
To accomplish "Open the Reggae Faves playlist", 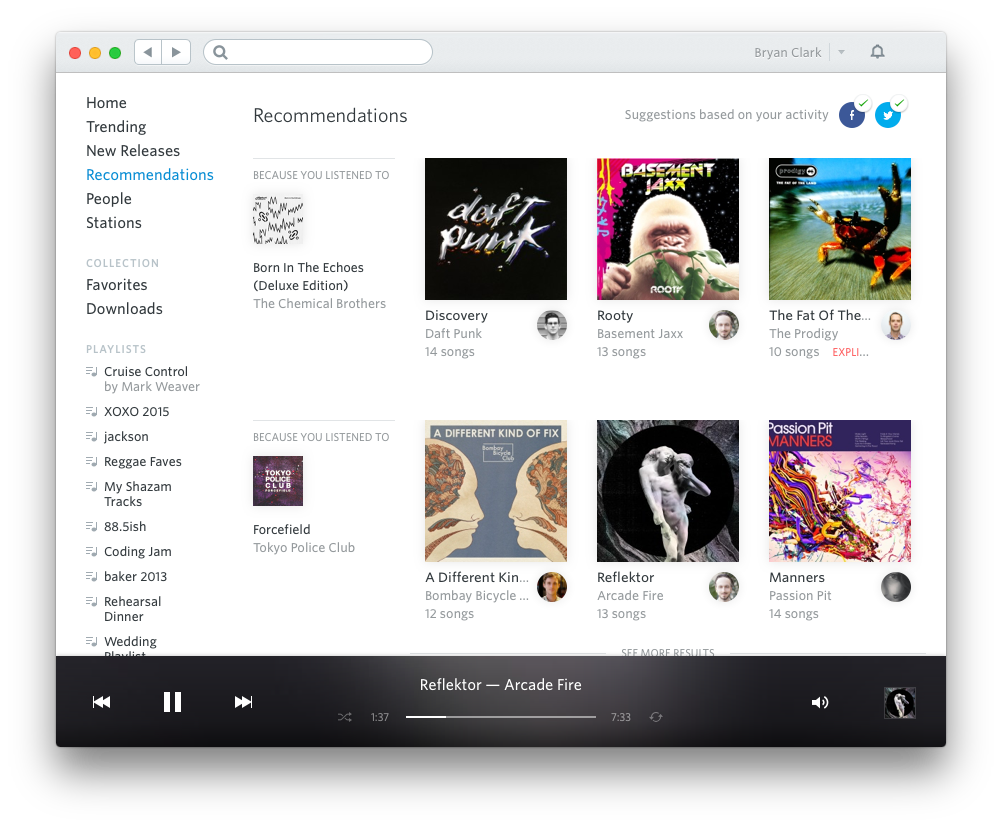I will pos(143,461).
